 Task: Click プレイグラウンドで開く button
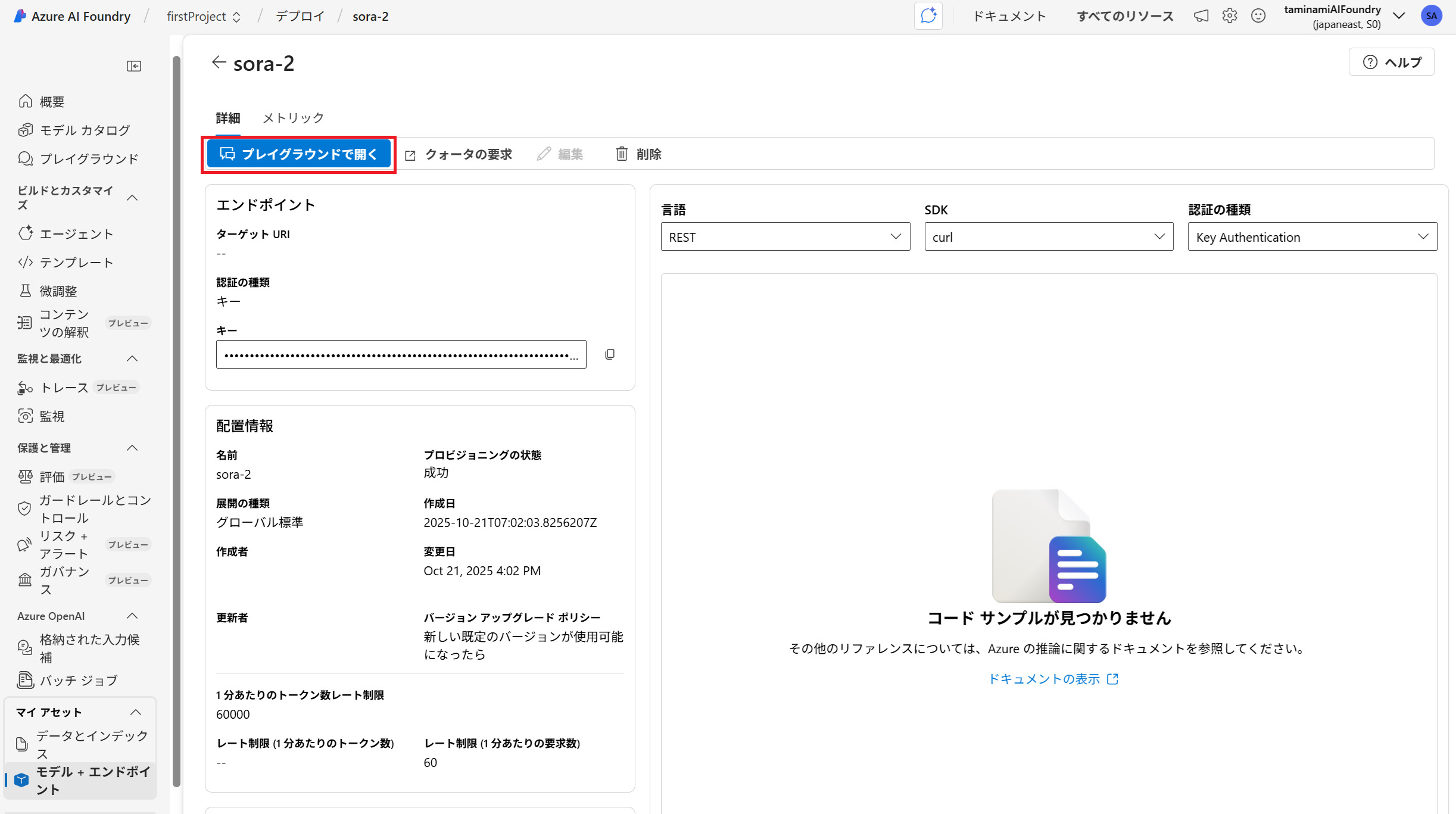point(298,154)
